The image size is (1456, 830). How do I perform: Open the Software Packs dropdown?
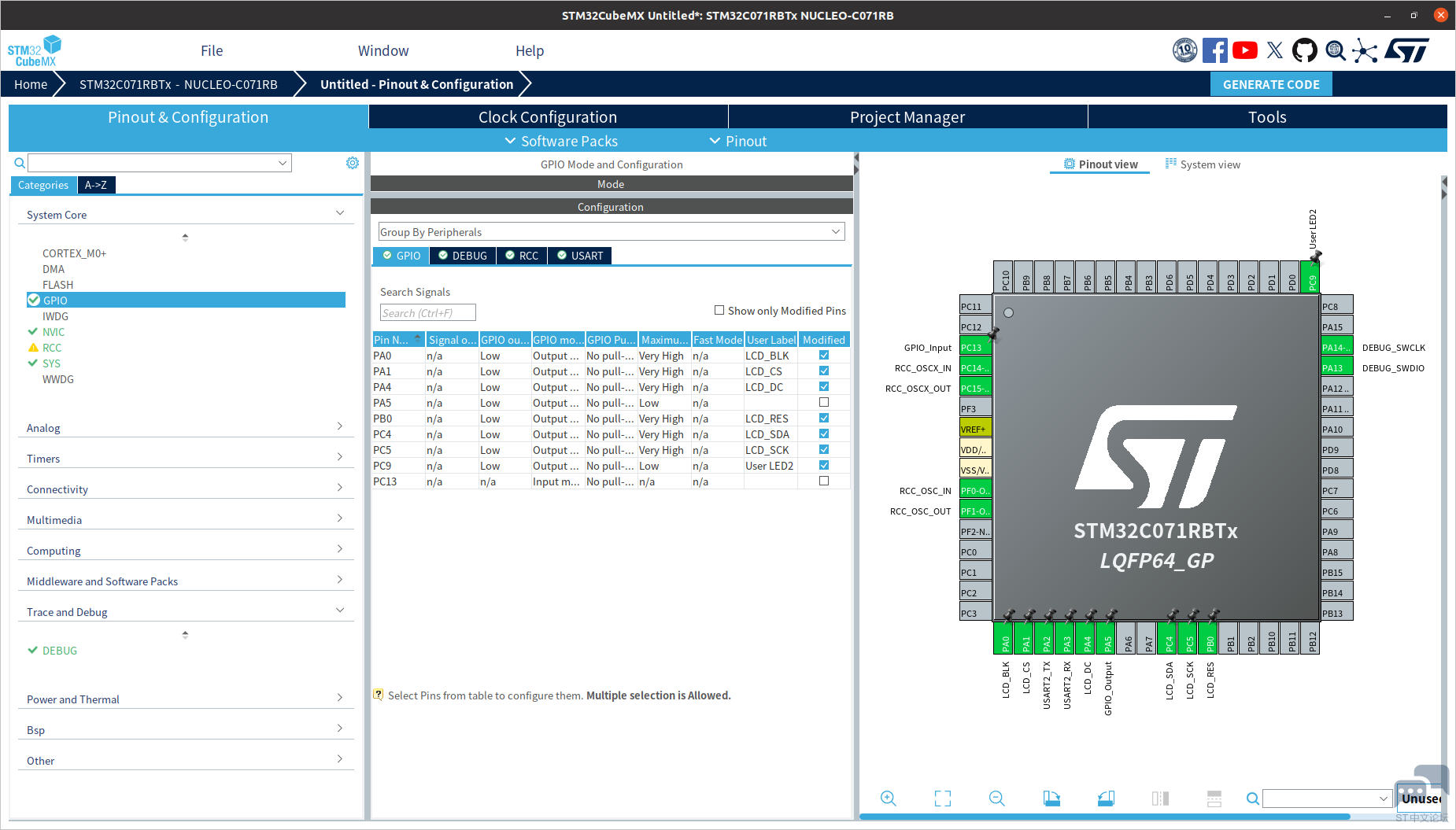point(561,141)
